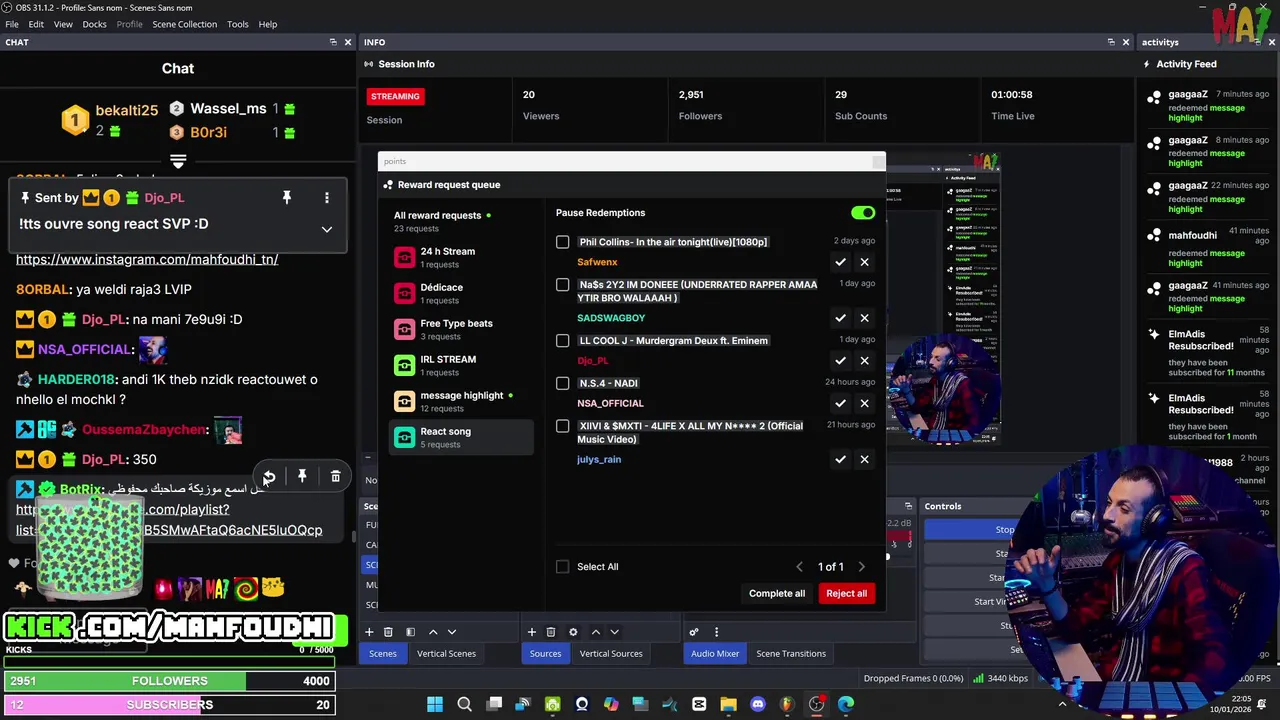Switch to Vertical Sources tab
Image resolution: width=1280 pixels, height=720 pixels.
(611, 654)
